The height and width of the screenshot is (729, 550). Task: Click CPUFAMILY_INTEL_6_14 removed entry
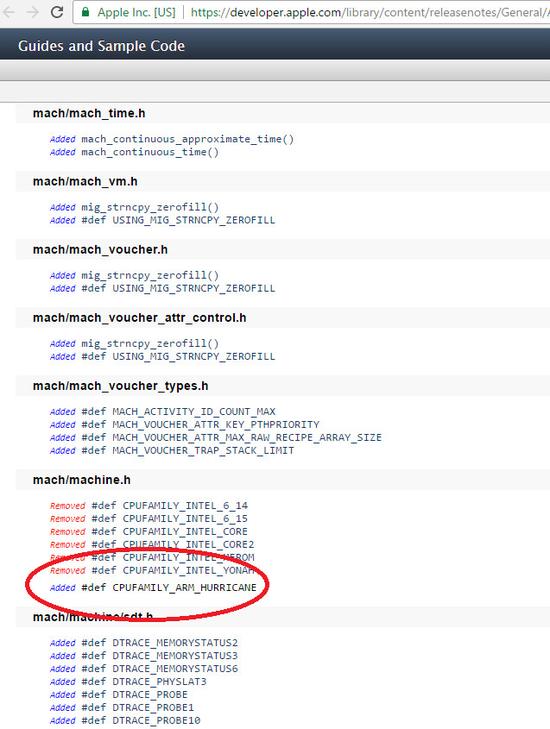(185, 505)
